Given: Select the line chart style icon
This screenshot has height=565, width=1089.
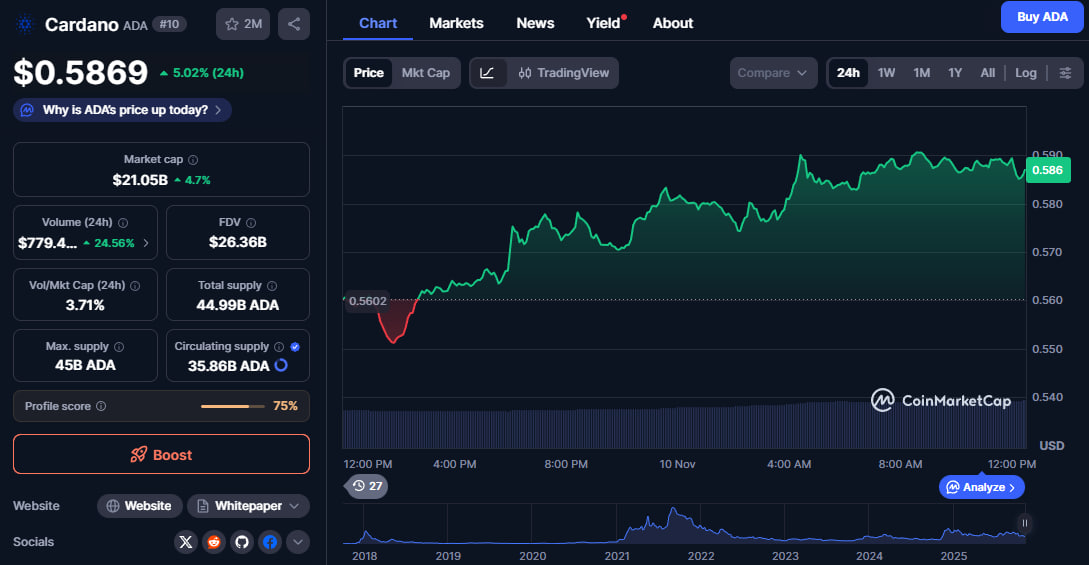Looking at the screenshot, I should coord(487,73).
